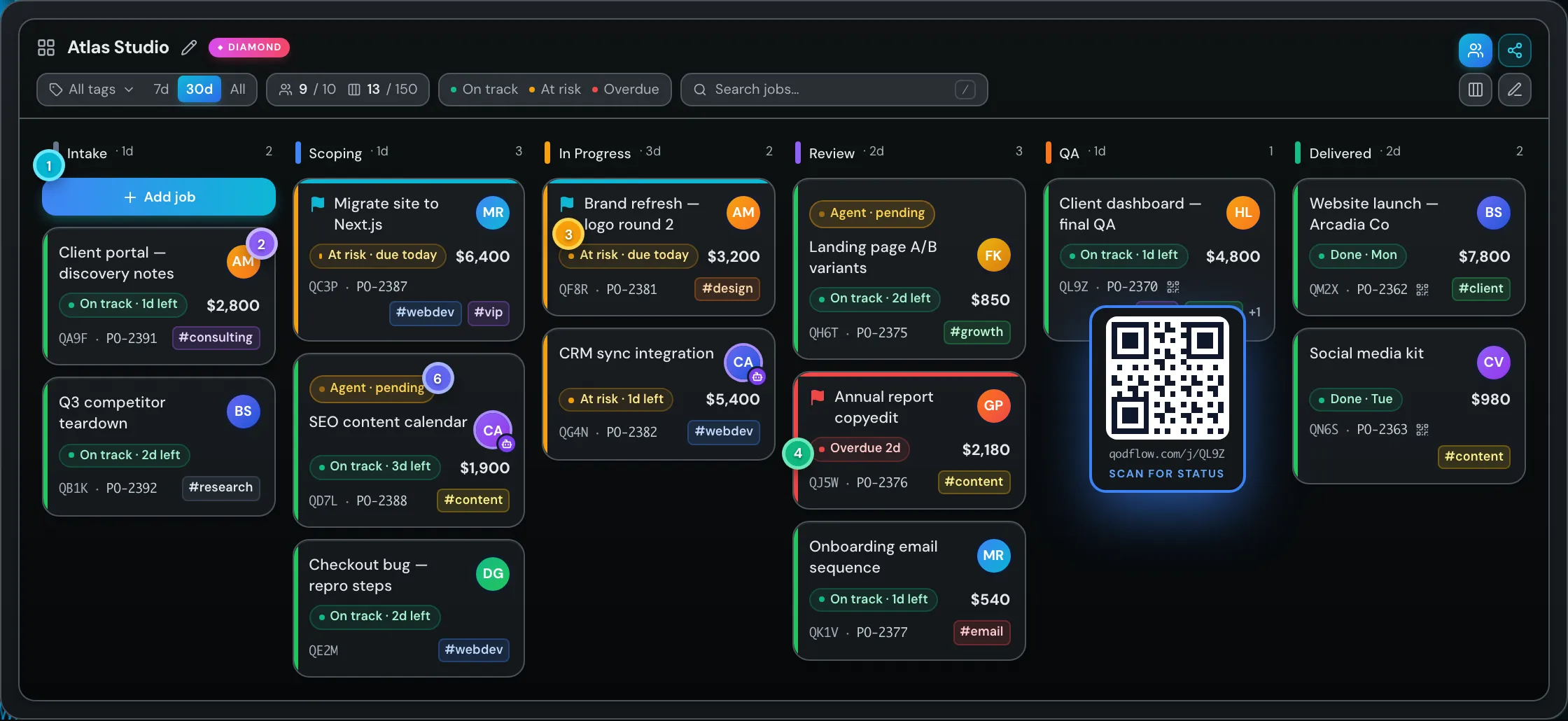
Task: Click the QR code image in popup
Action: pos(1167,378)
